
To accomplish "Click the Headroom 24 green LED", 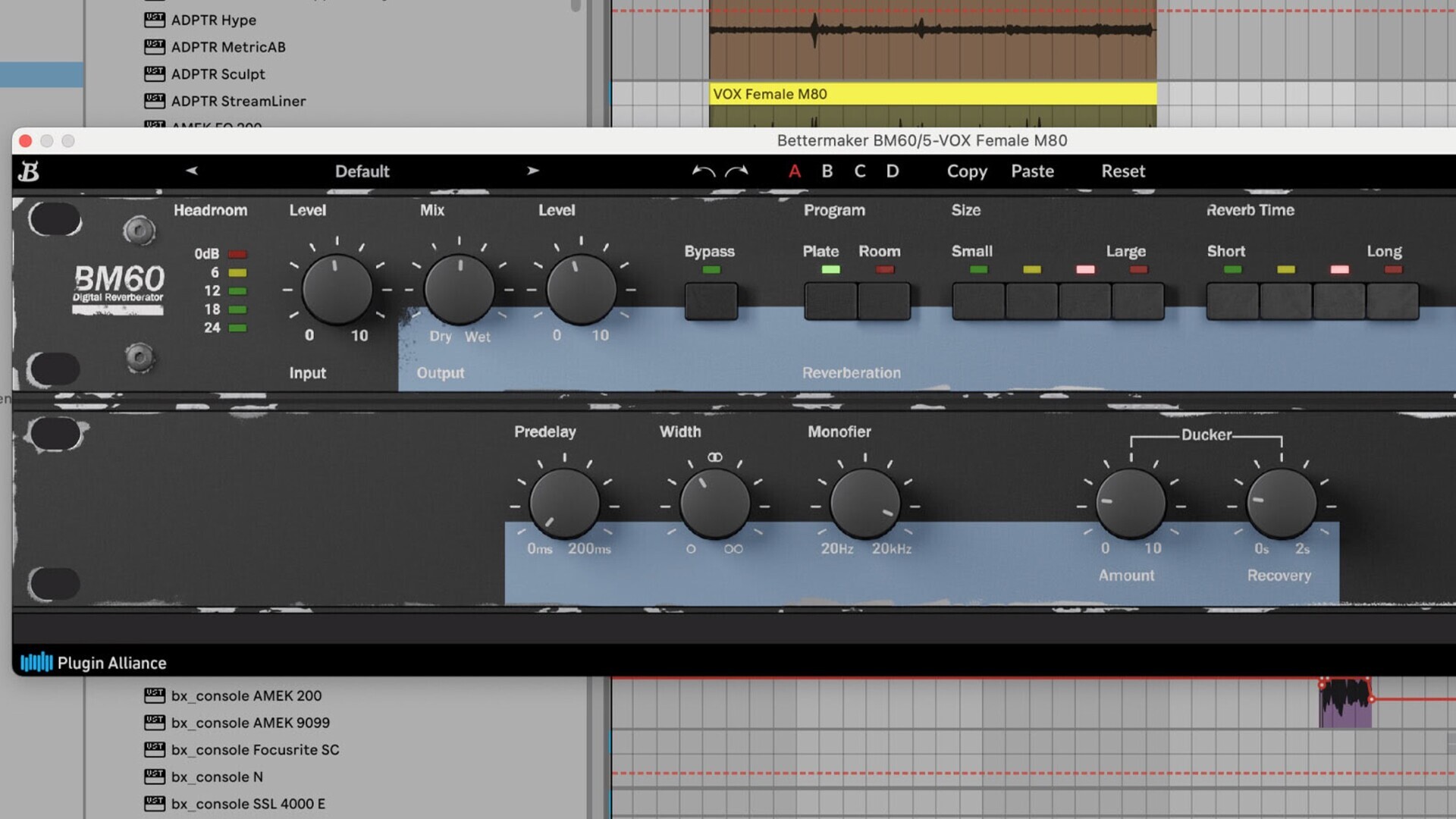I will tap(237, 328).
